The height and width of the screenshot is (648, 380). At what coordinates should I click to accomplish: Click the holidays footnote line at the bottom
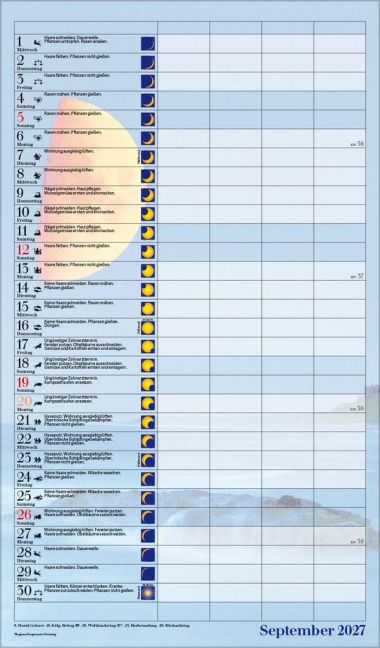click(101, 627)
